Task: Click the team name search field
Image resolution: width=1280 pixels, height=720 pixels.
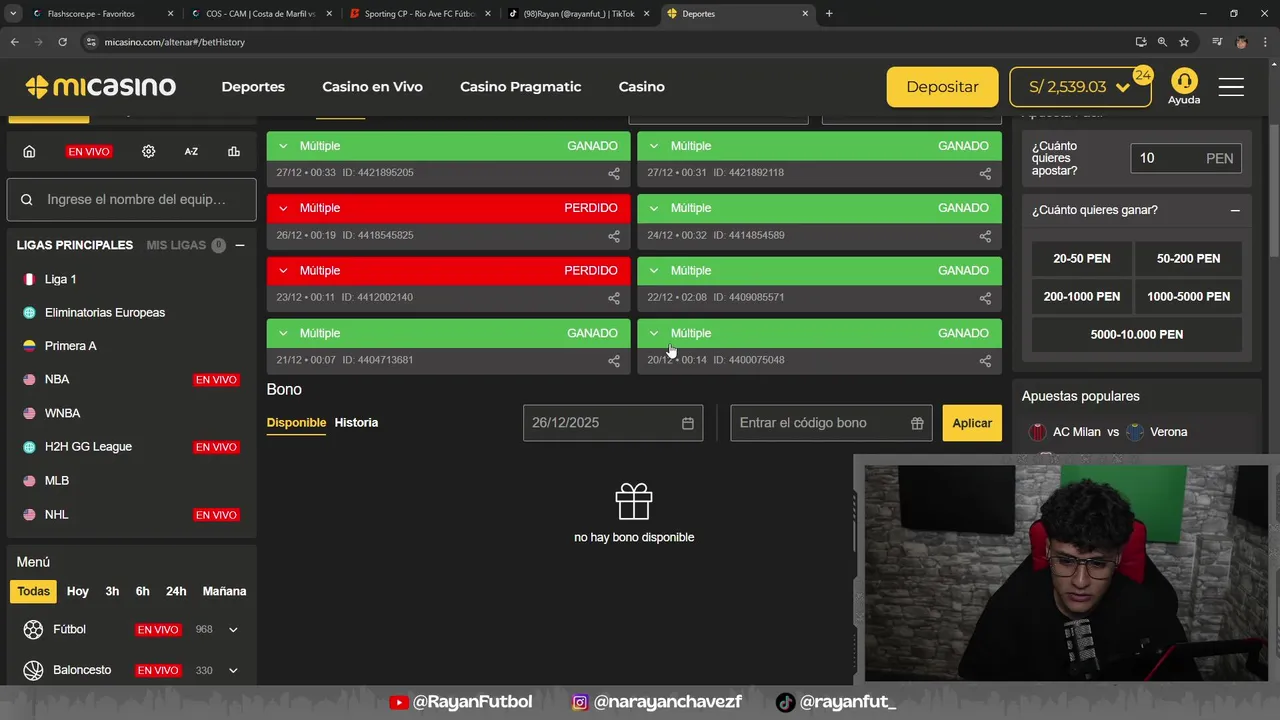Action: (x=132, y=200)
